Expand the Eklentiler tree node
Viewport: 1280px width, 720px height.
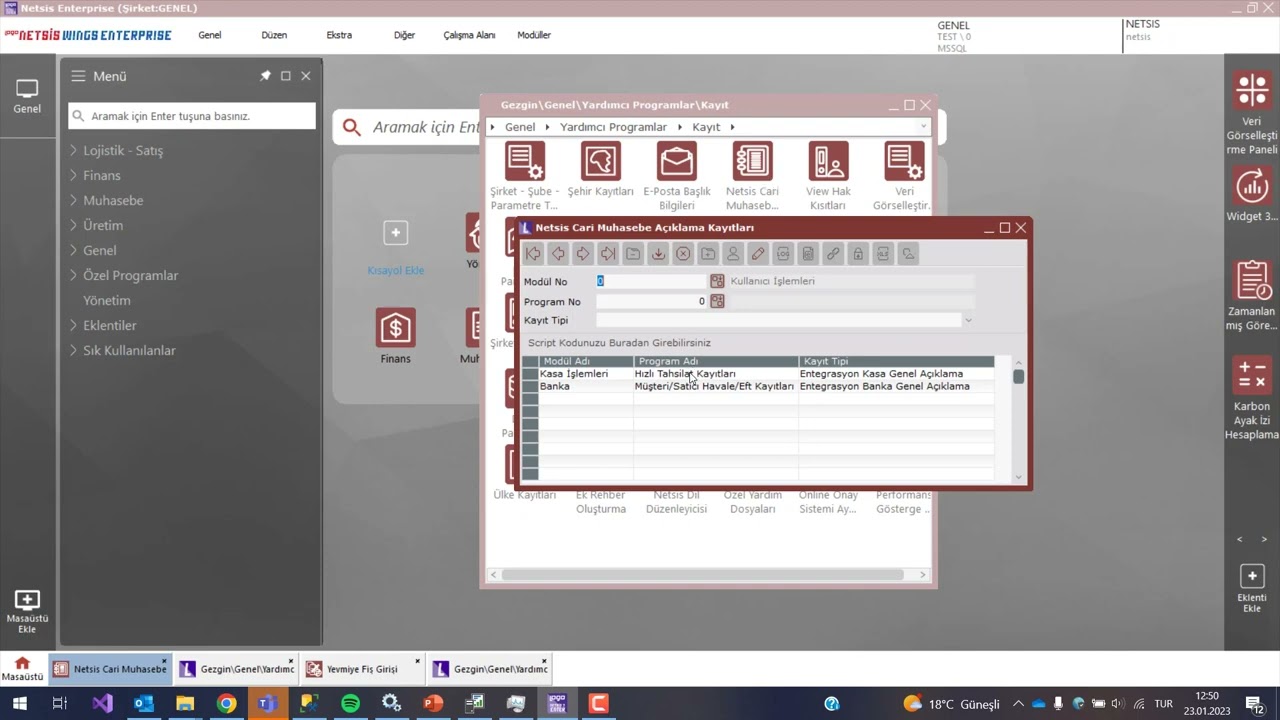tap(74, 326)
